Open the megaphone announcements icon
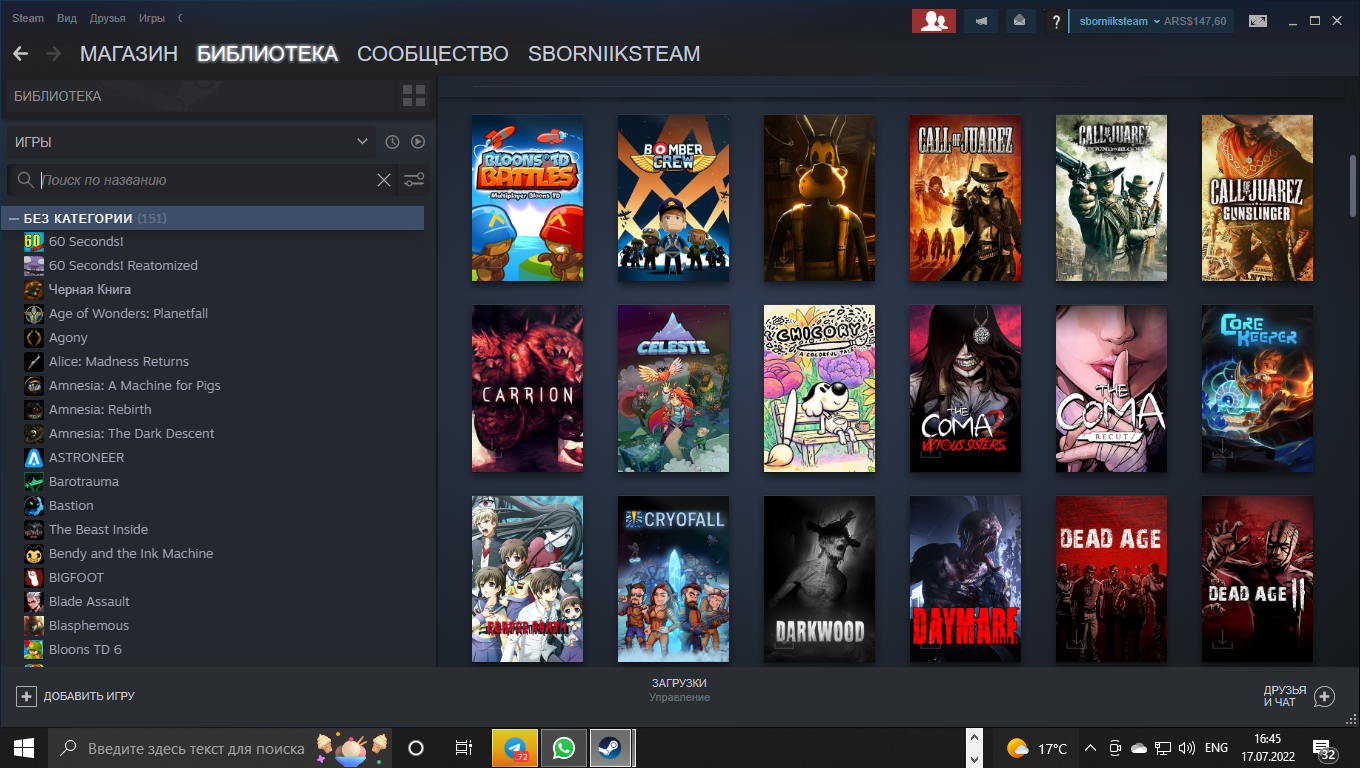The height and width of the screenshot is (768, 1360). [981, 21]
